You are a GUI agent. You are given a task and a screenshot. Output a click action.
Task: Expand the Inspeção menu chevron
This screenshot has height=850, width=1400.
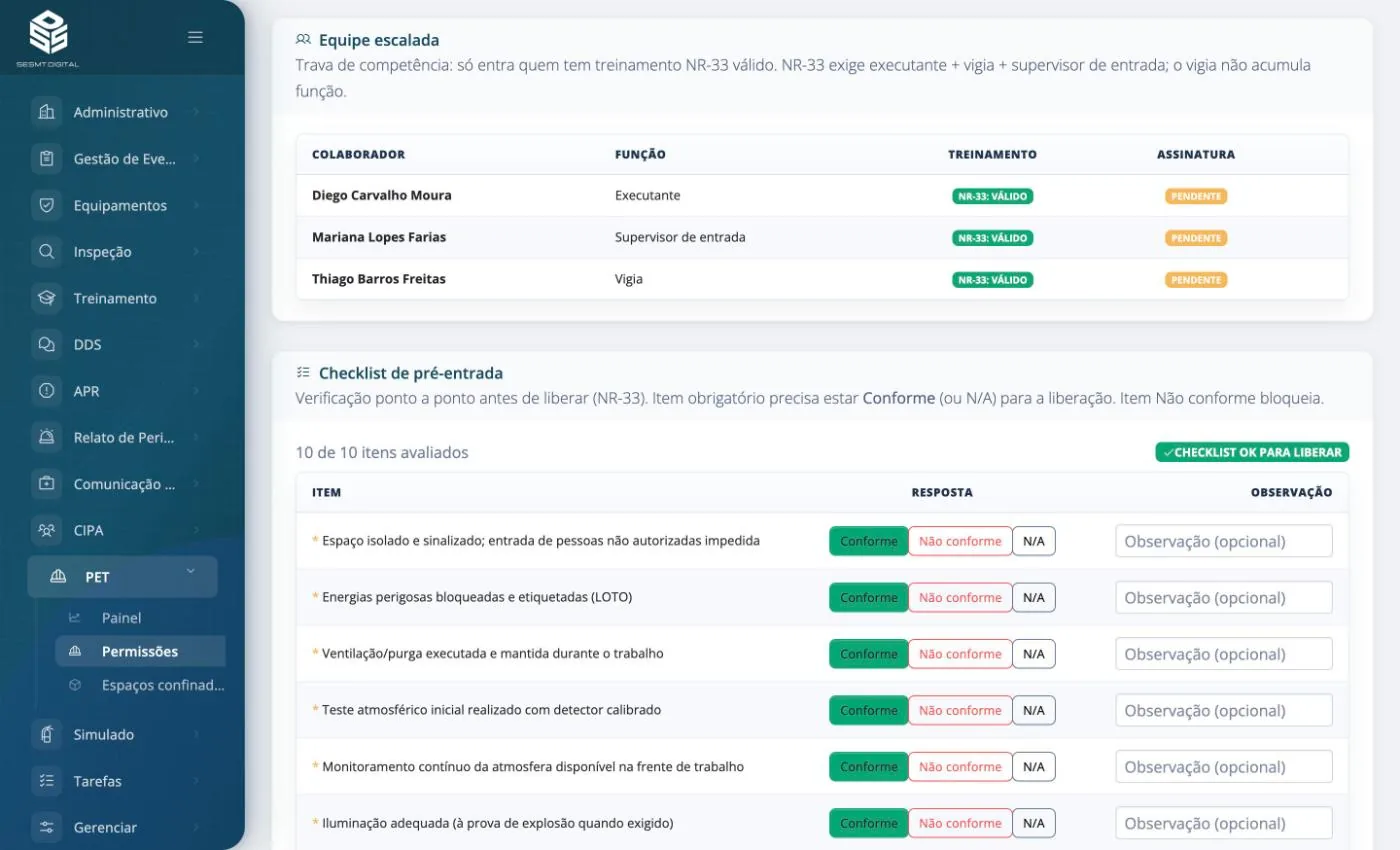(x=196, y=252)
